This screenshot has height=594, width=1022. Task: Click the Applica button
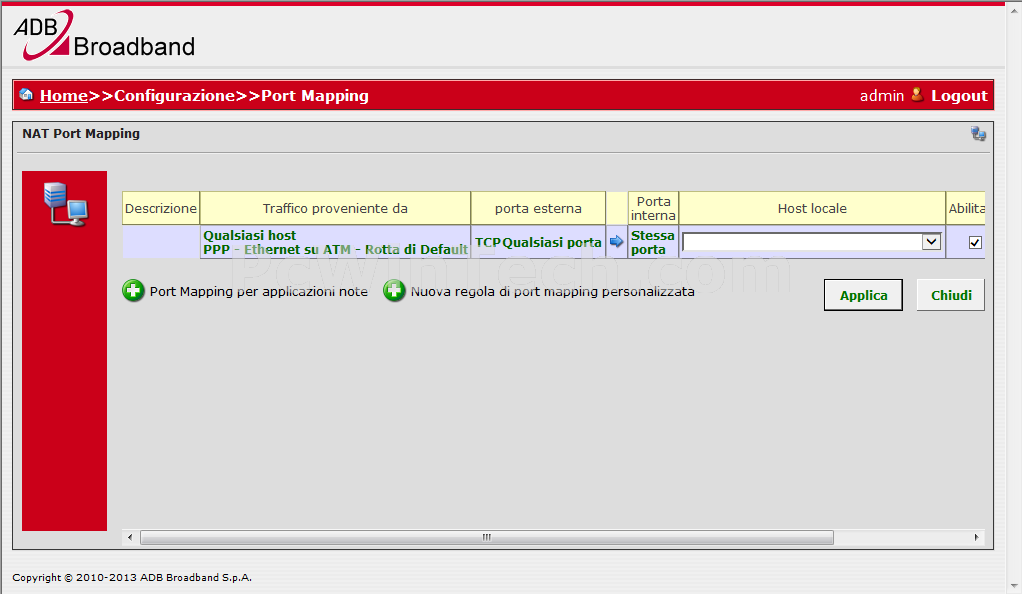click(x=863, y=295)
